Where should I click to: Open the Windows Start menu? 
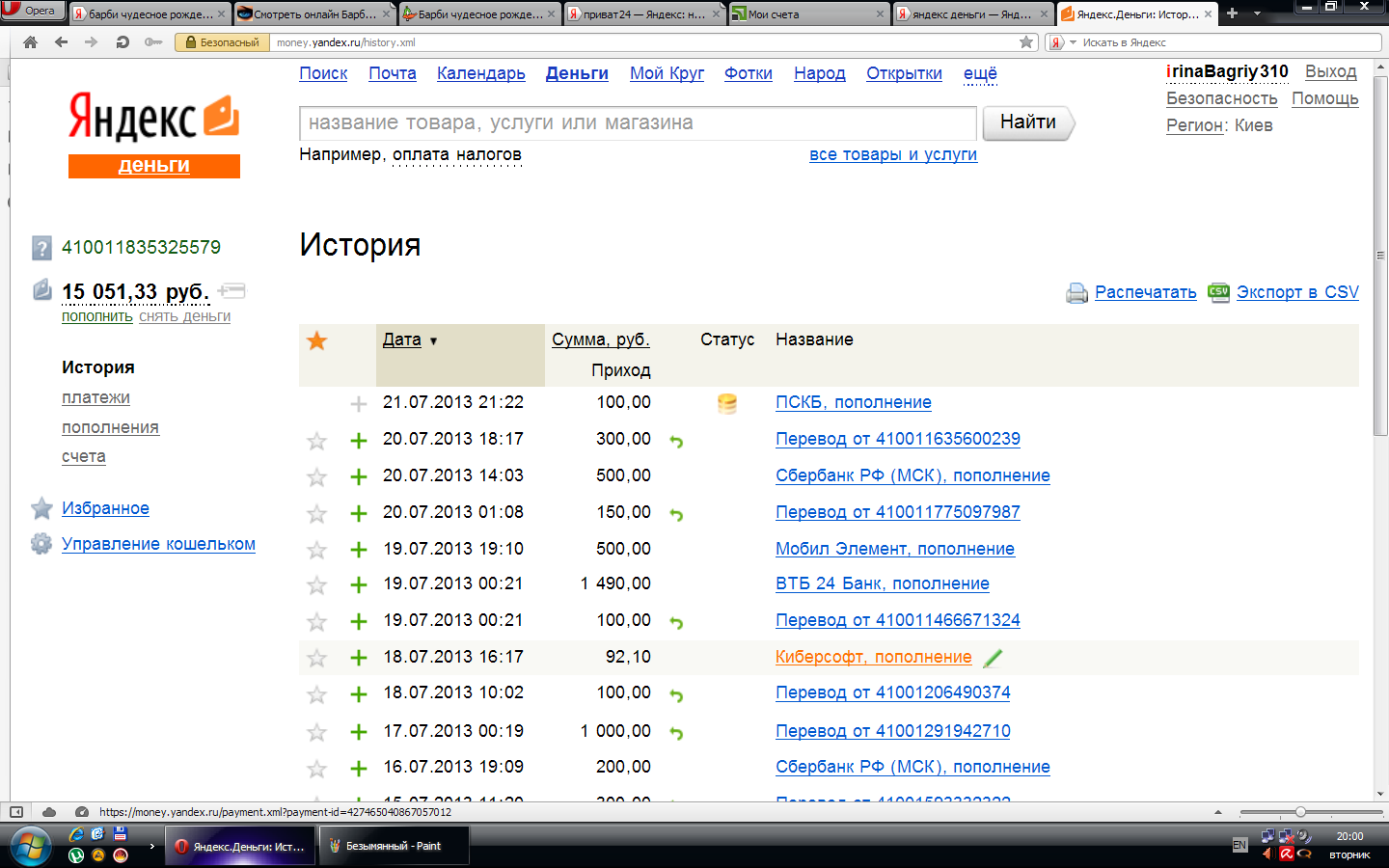tap(31, 847)
